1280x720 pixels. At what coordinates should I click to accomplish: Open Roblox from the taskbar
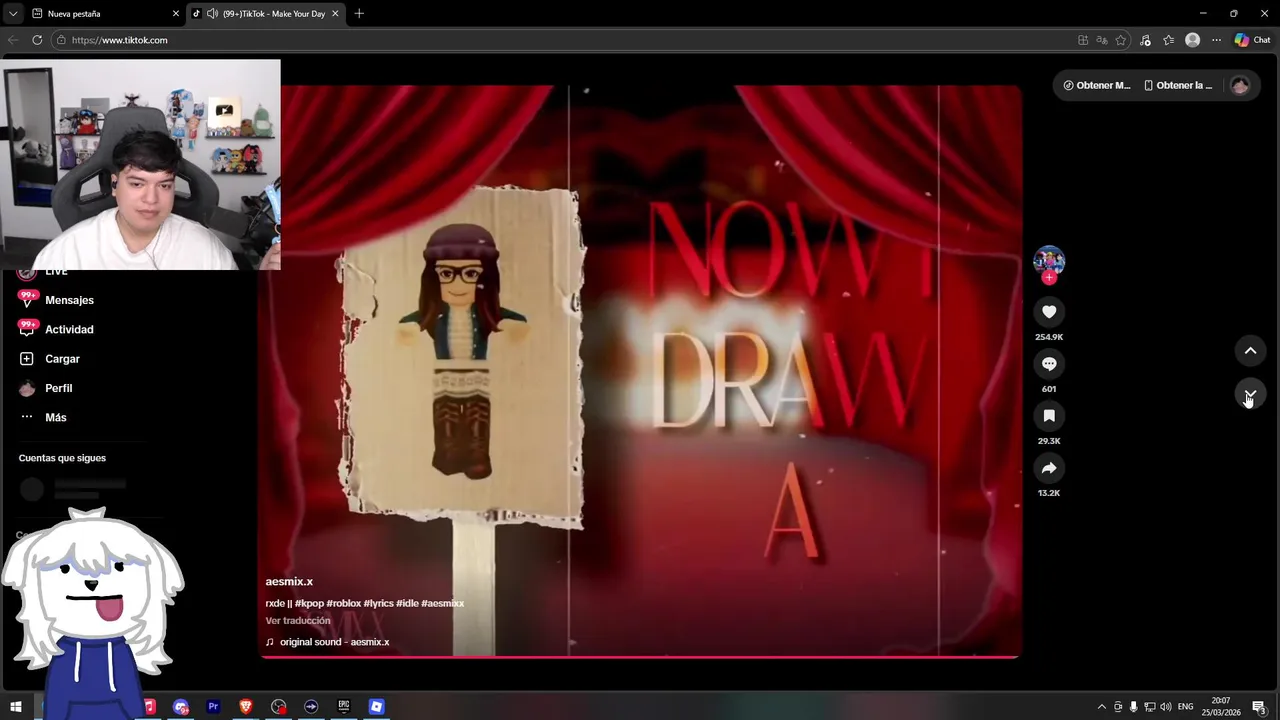[x=376, y=707]
